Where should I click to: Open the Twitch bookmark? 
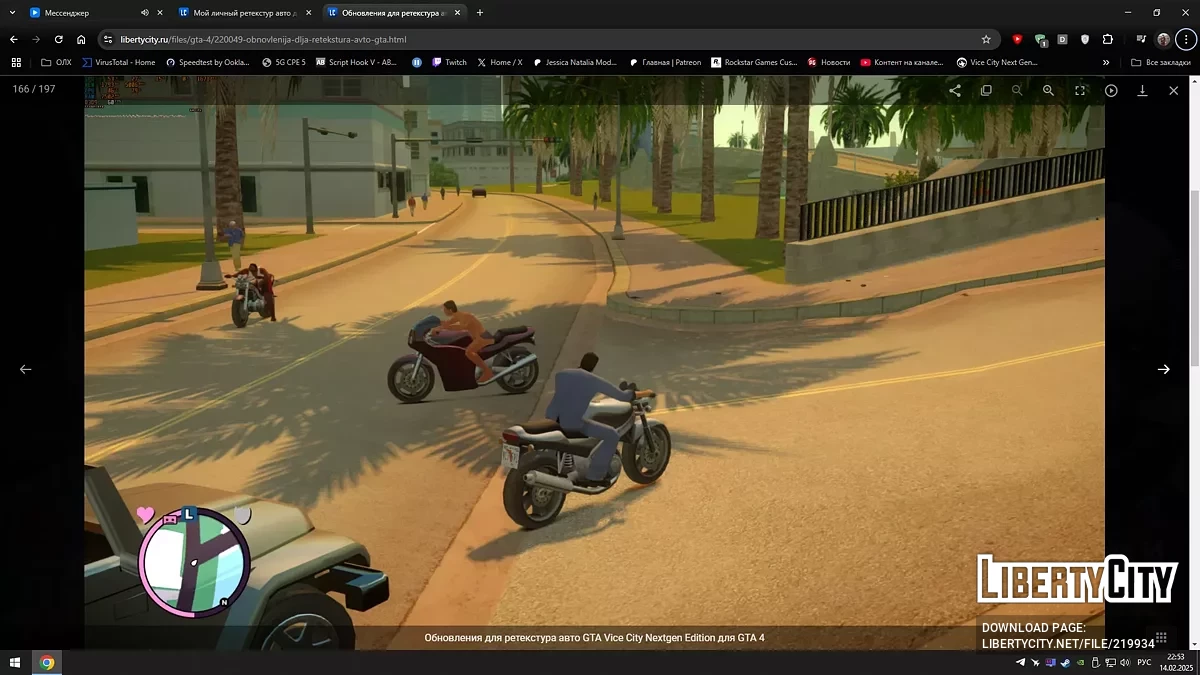[449, 62]
